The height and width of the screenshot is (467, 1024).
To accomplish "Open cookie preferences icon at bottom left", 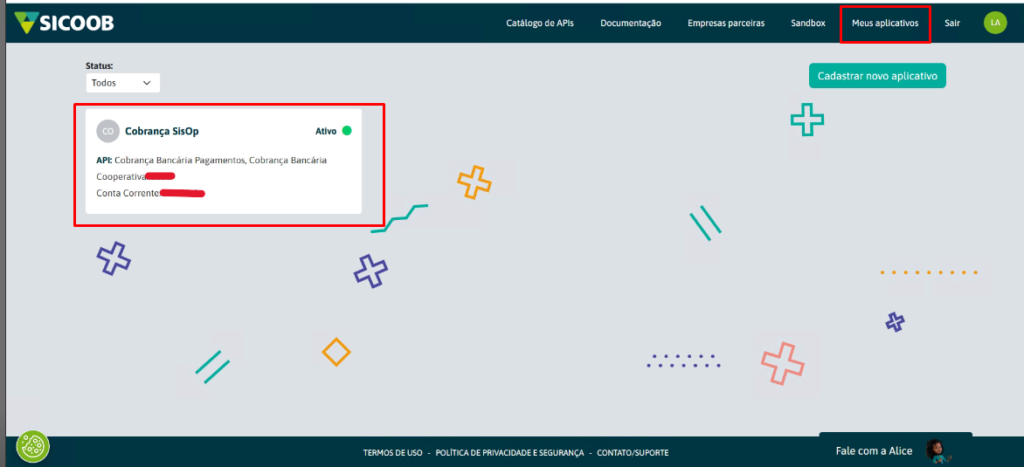I will (x=33, y=445).
